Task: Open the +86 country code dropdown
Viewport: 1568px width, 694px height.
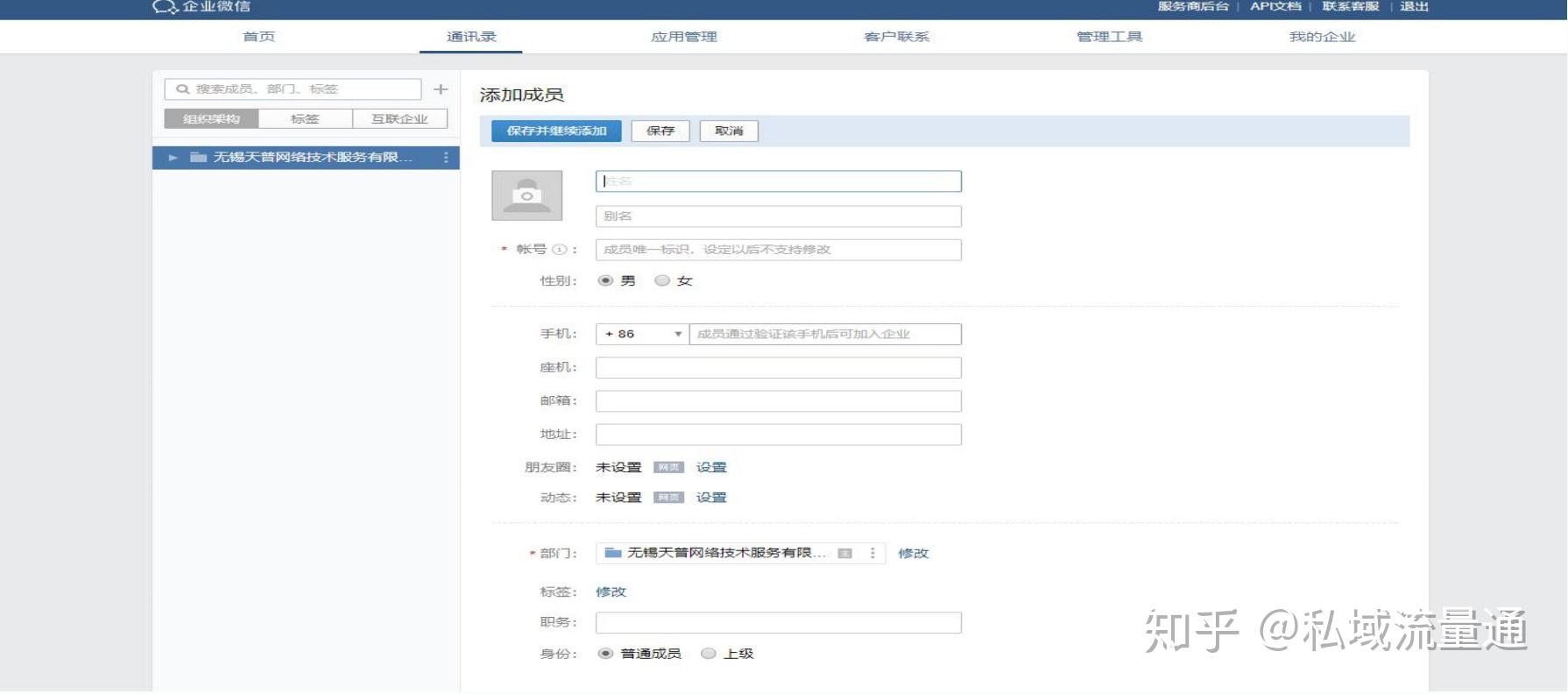Action: tap(642, 334)
